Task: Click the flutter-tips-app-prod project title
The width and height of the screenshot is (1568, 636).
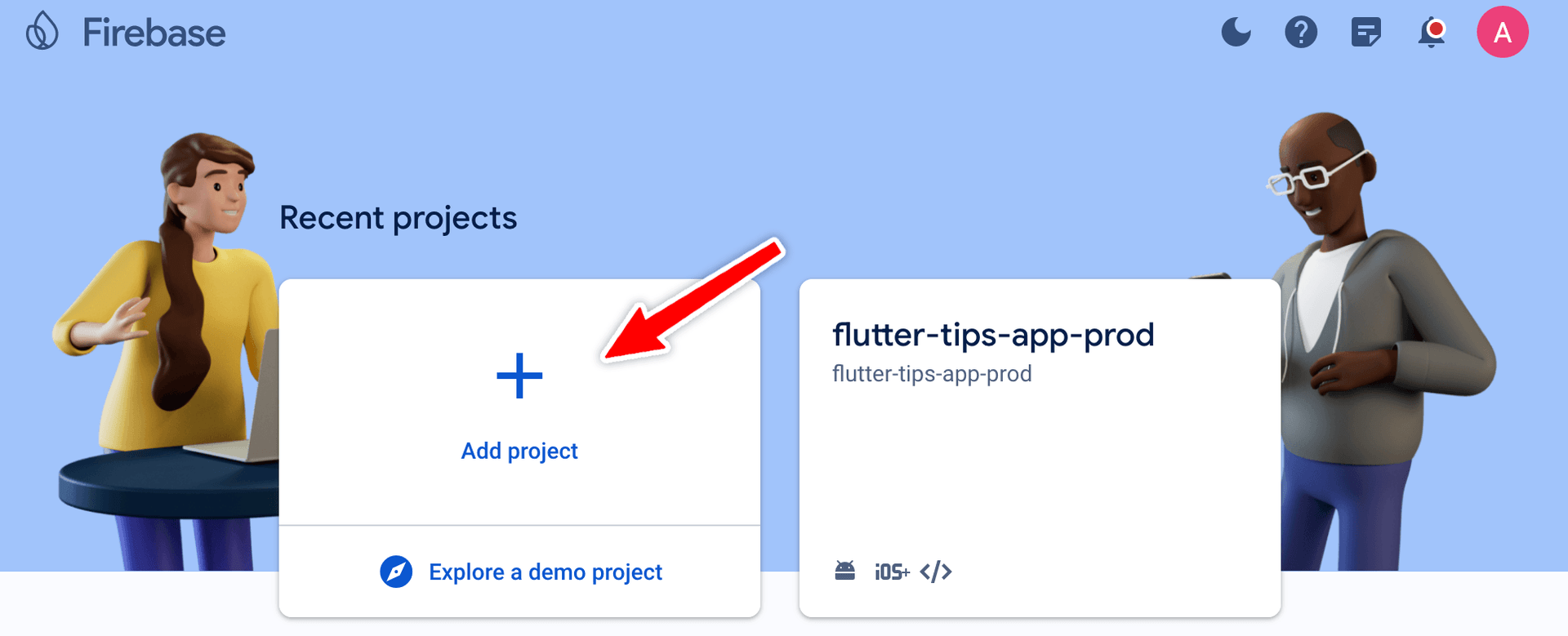Action: [993, 335]
